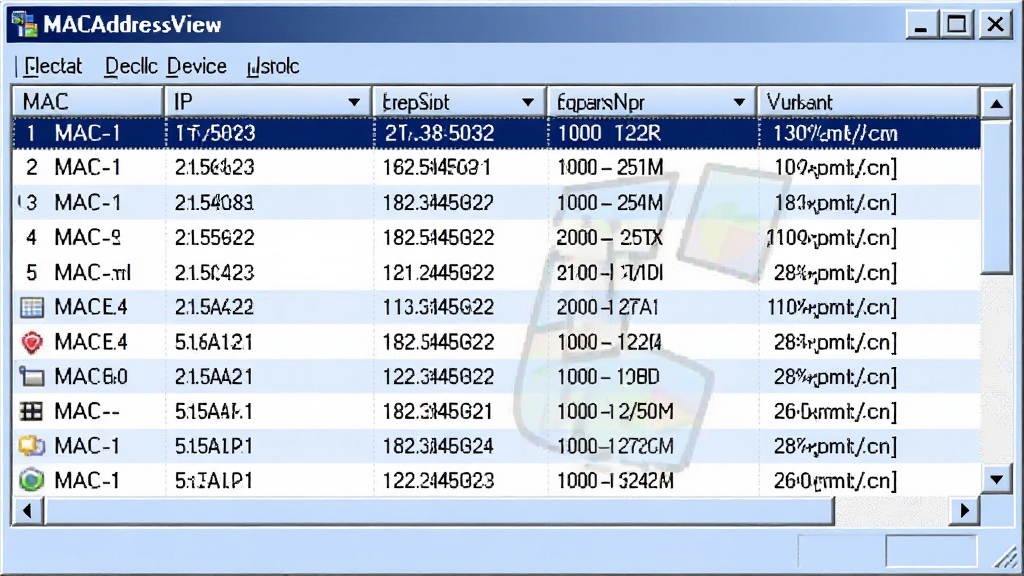Click the cell 1000 – 251M
1024x576 pixels.
click(x=610, y=168)
